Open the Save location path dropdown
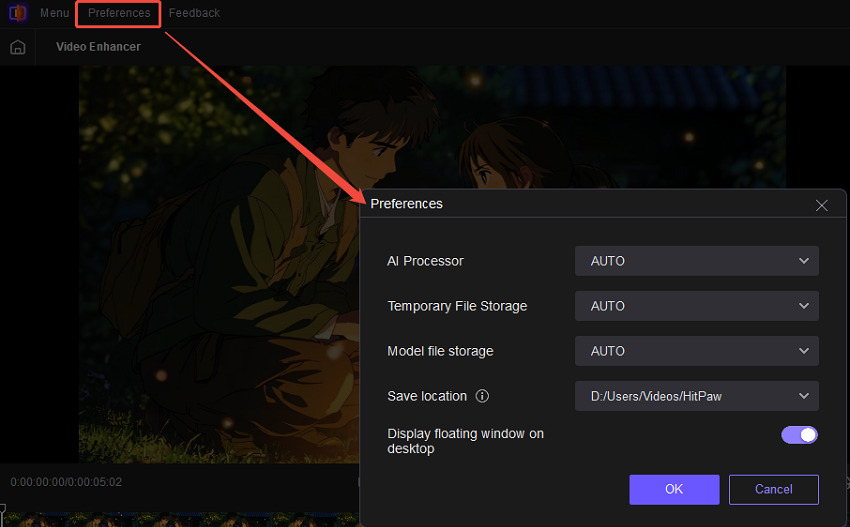Image resolution: width=850 pixels, height=527 pixels. (x=697, y=396)
